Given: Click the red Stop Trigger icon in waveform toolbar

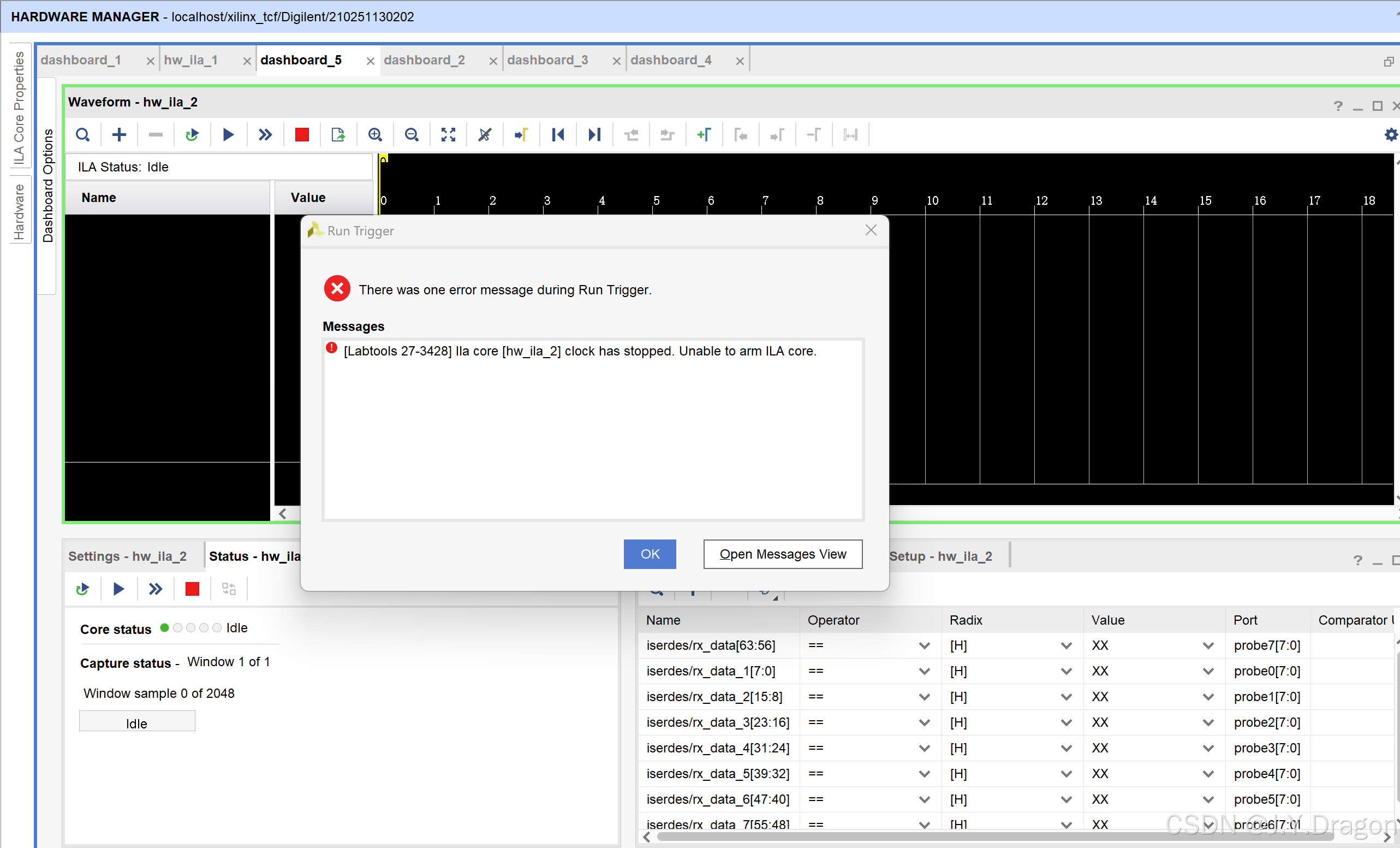Looking at the screenshot, I should pos(302,135).
